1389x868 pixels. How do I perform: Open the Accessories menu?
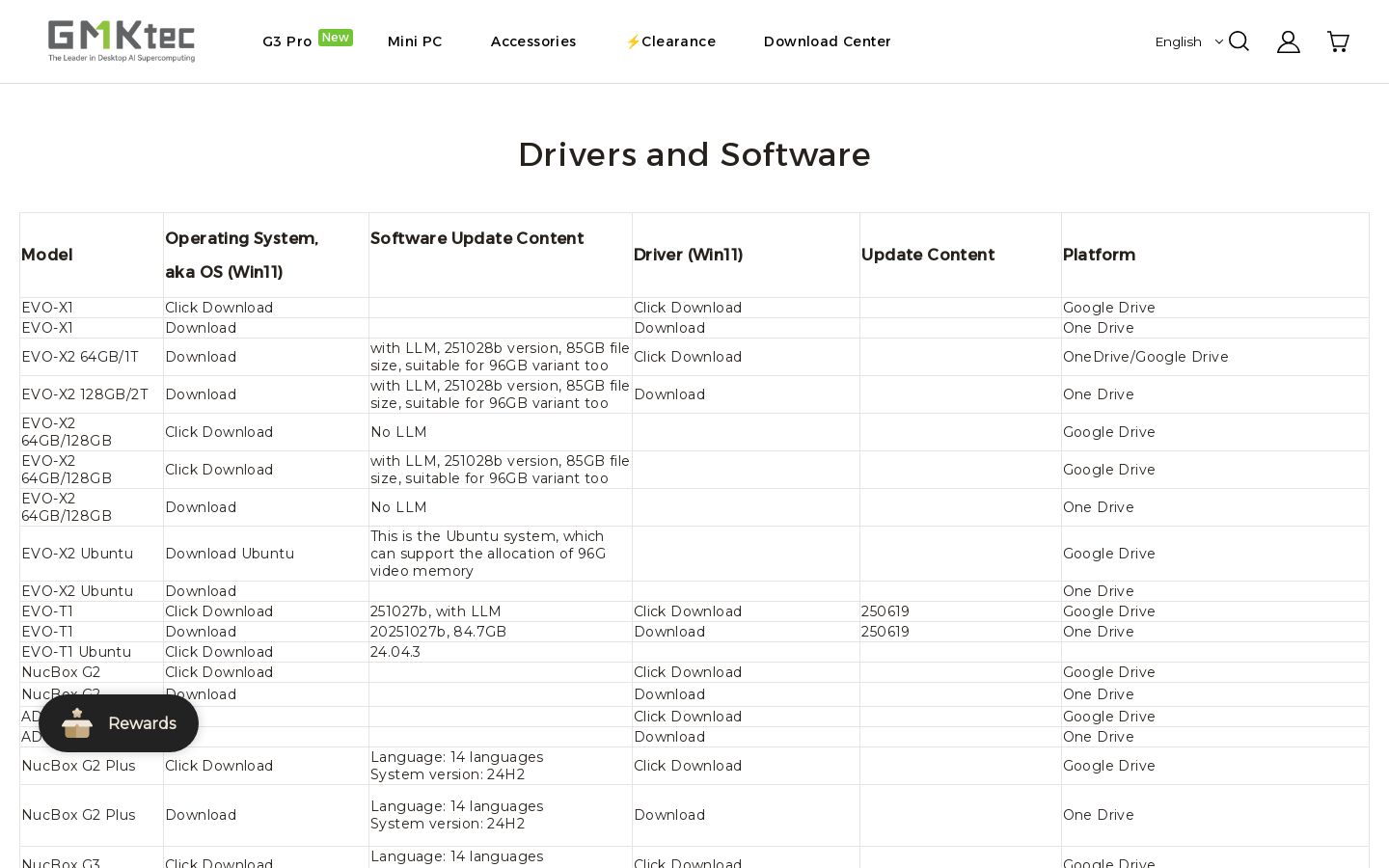pyautogui.click(x=533, y=41)
